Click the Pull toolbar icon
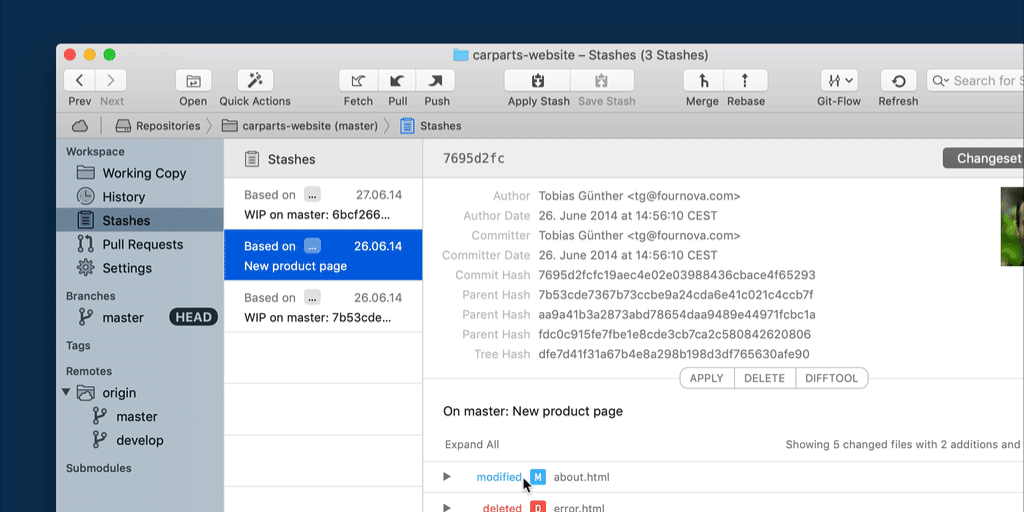Image resolution: width=1024 pixels, height=512 pixels. pyautogui.click(x=397, y=81)
